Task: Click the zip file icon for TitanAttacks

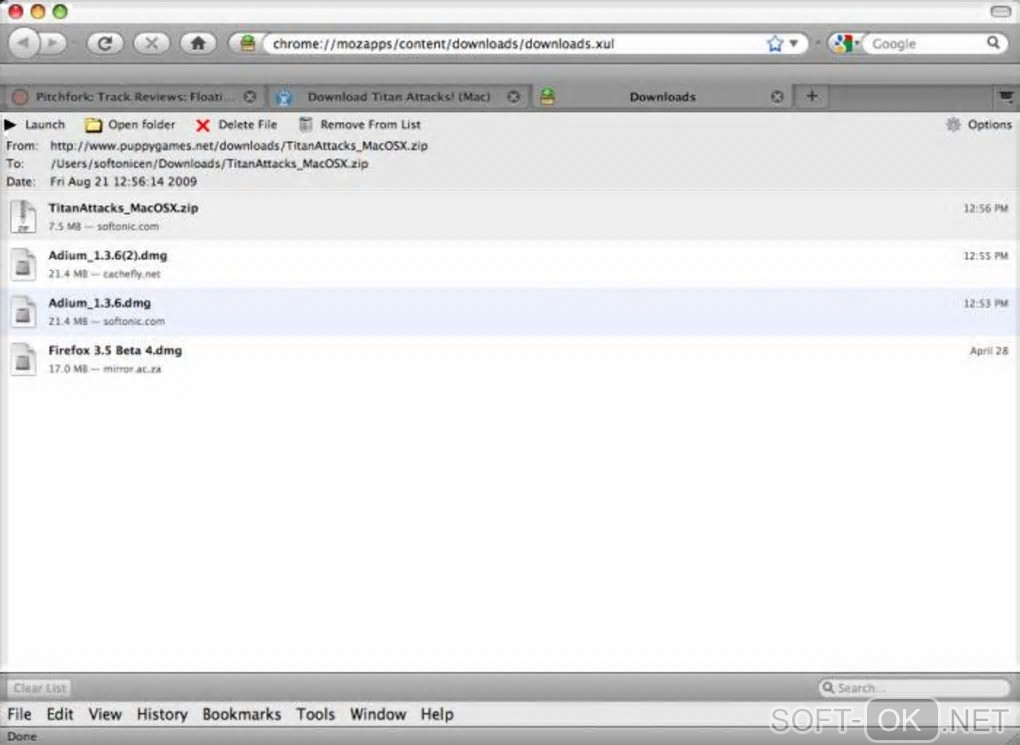Action: tap(23, 217)
